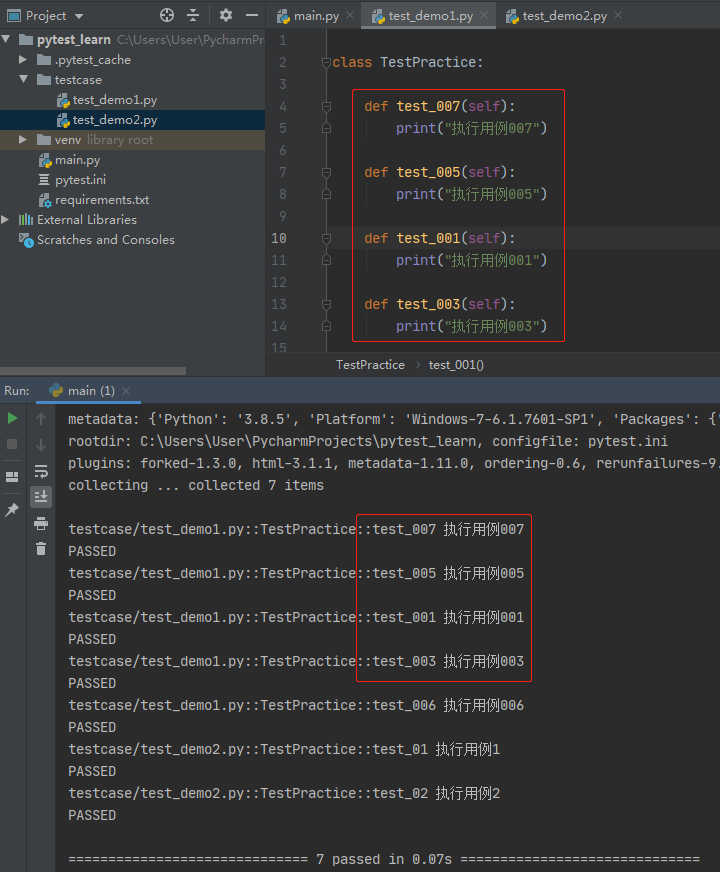Hide the Project panel with minus icon

(x=252, y=16)
